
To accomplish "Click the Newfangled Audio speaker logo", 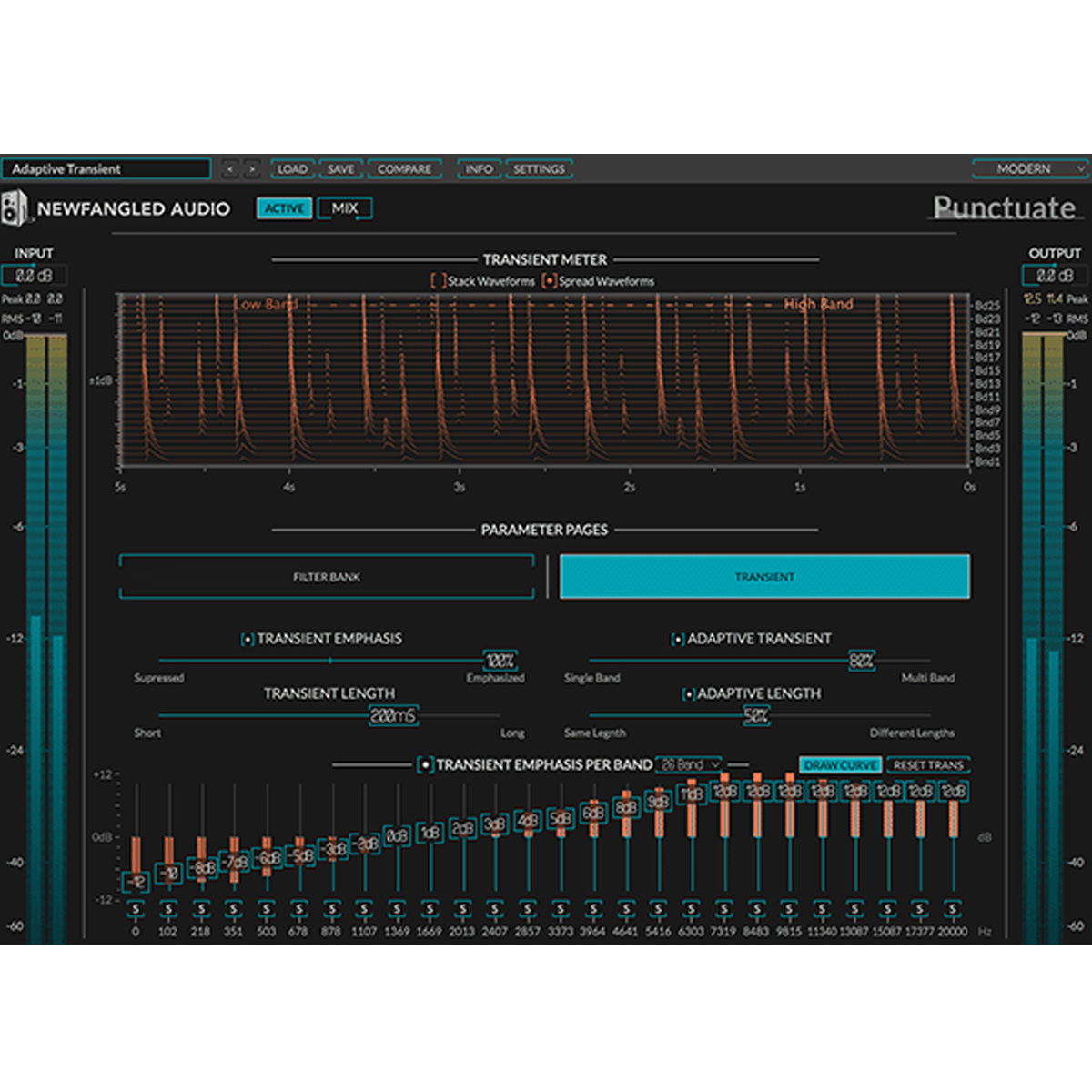I will pyautogui.click(x=15, y=208).
